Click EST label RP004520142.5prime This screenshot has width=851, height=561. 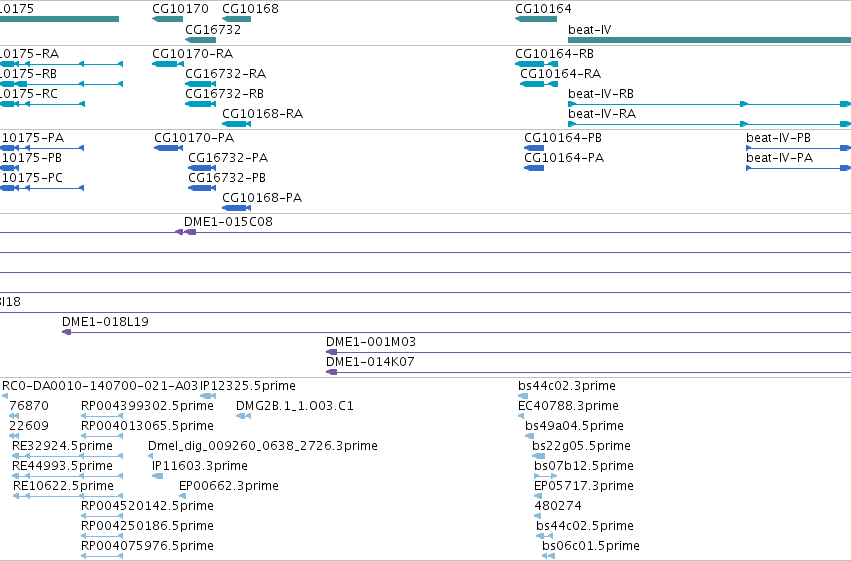click(x=147, y=506)
